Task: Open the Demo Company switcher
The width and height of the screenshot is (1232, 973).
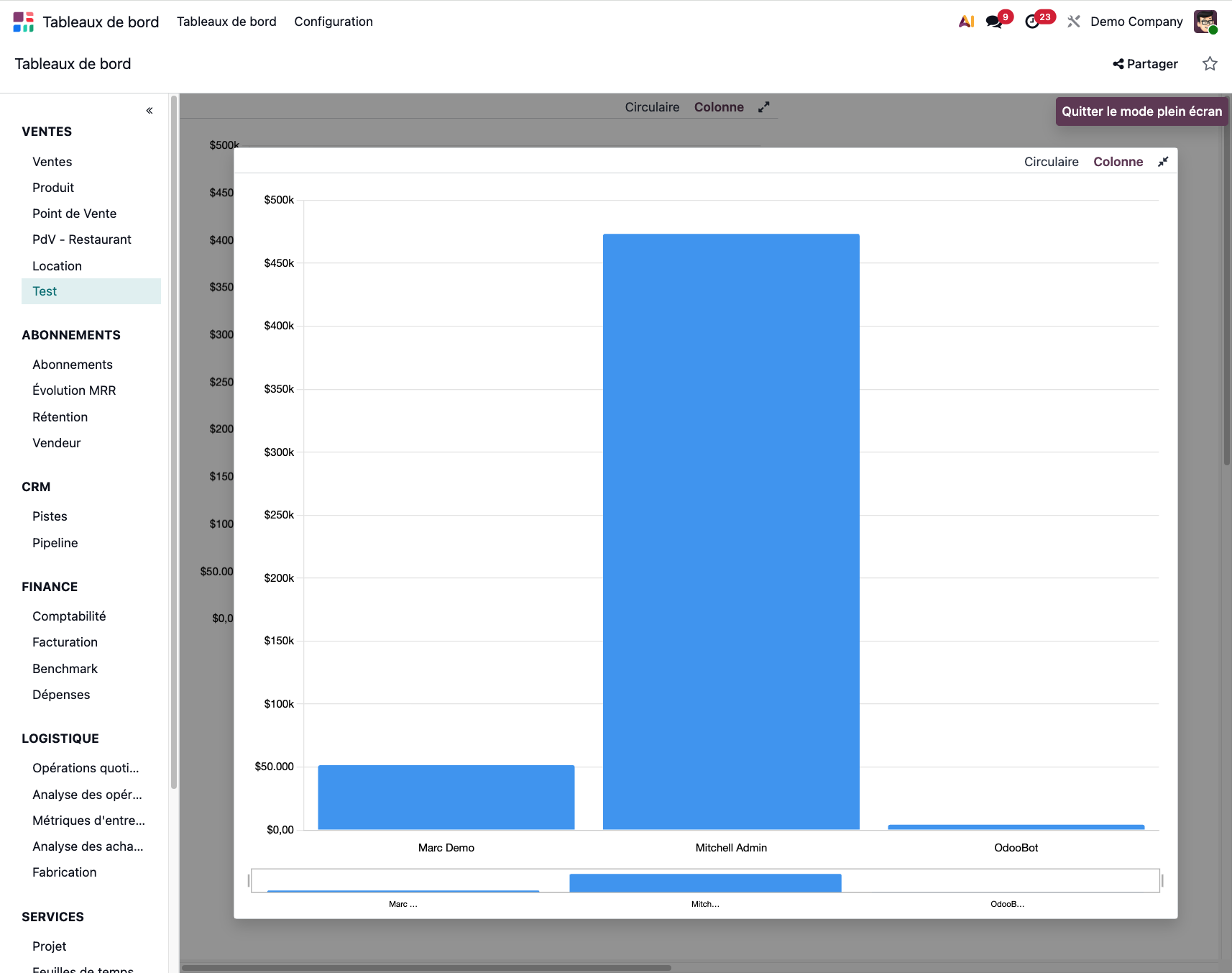Action: [1136, 22]
